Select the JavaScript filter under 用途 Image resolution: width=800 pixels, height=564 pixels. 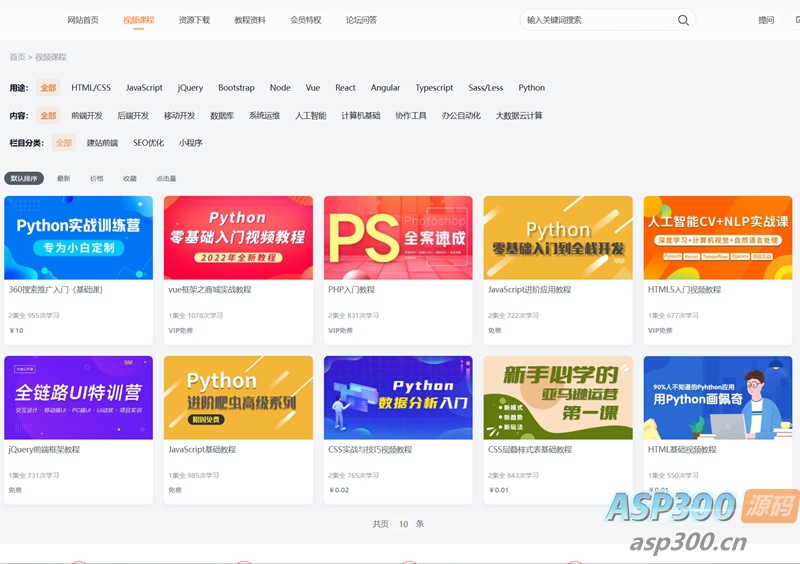(x=144, y=88)
